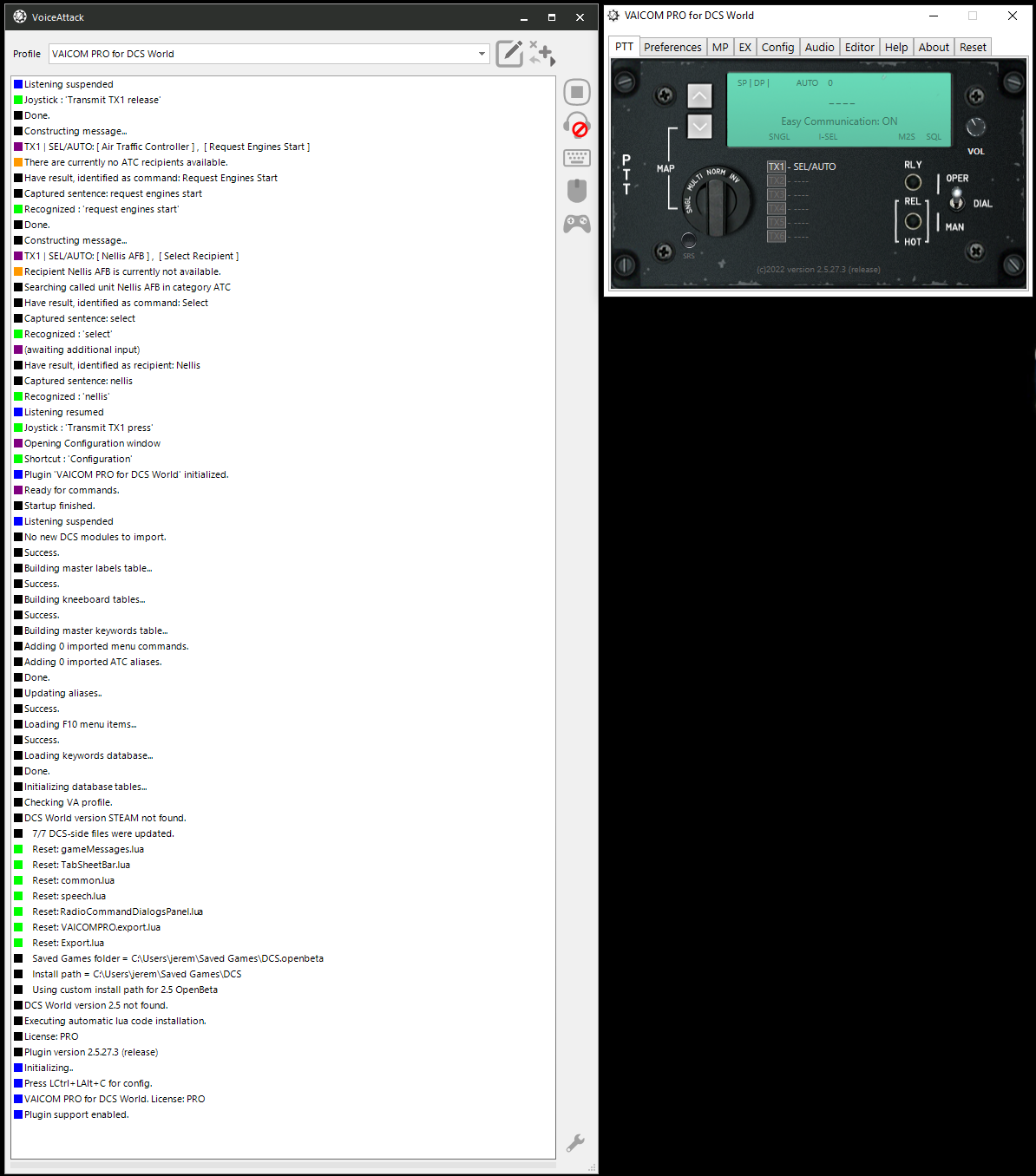Screen dimensions: 1036x1176
Task: Flip the OPER/DIAL/MAN toggle switch
Action: tap(956, 200)
